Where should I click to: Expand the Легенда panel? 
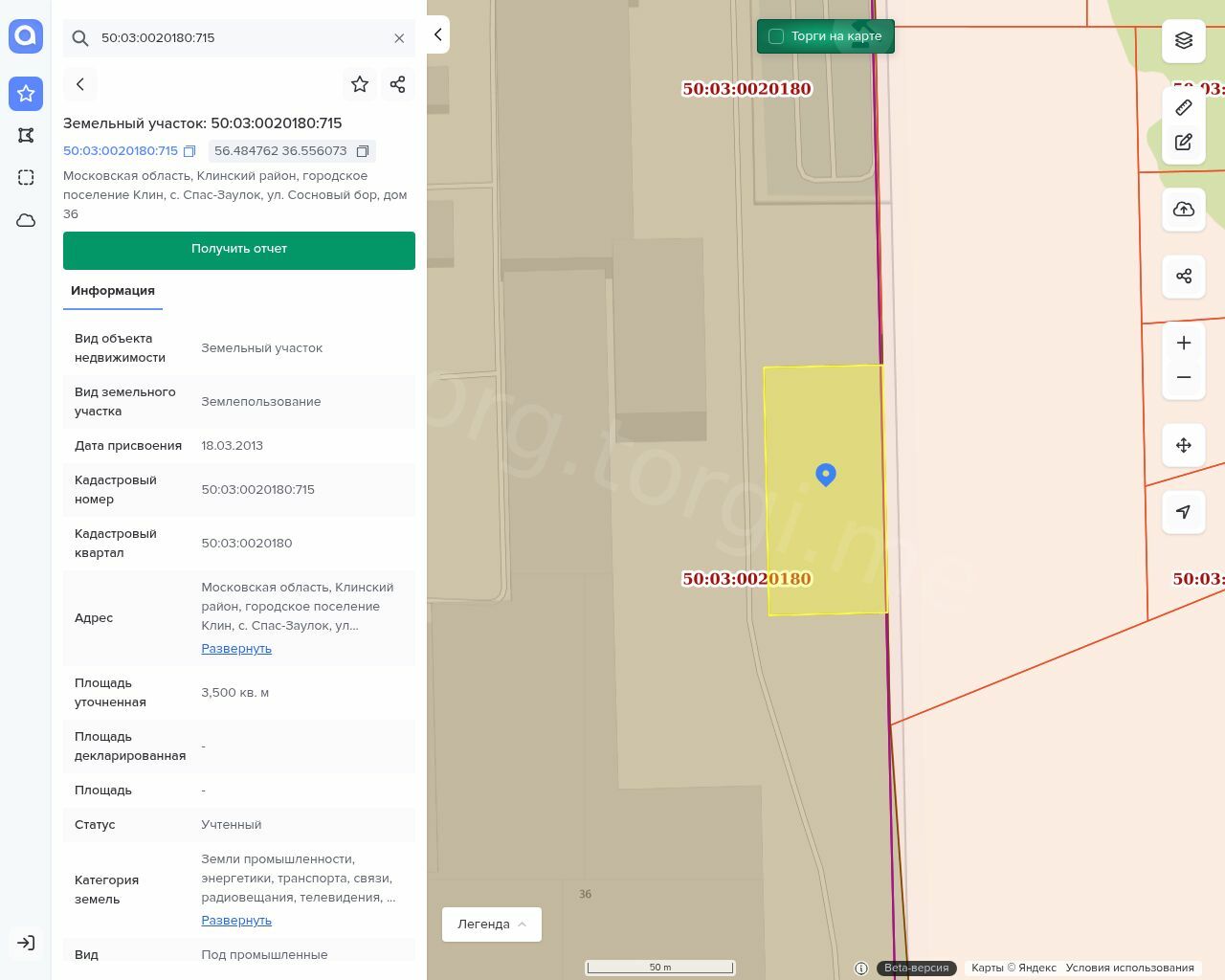[492, 924]
